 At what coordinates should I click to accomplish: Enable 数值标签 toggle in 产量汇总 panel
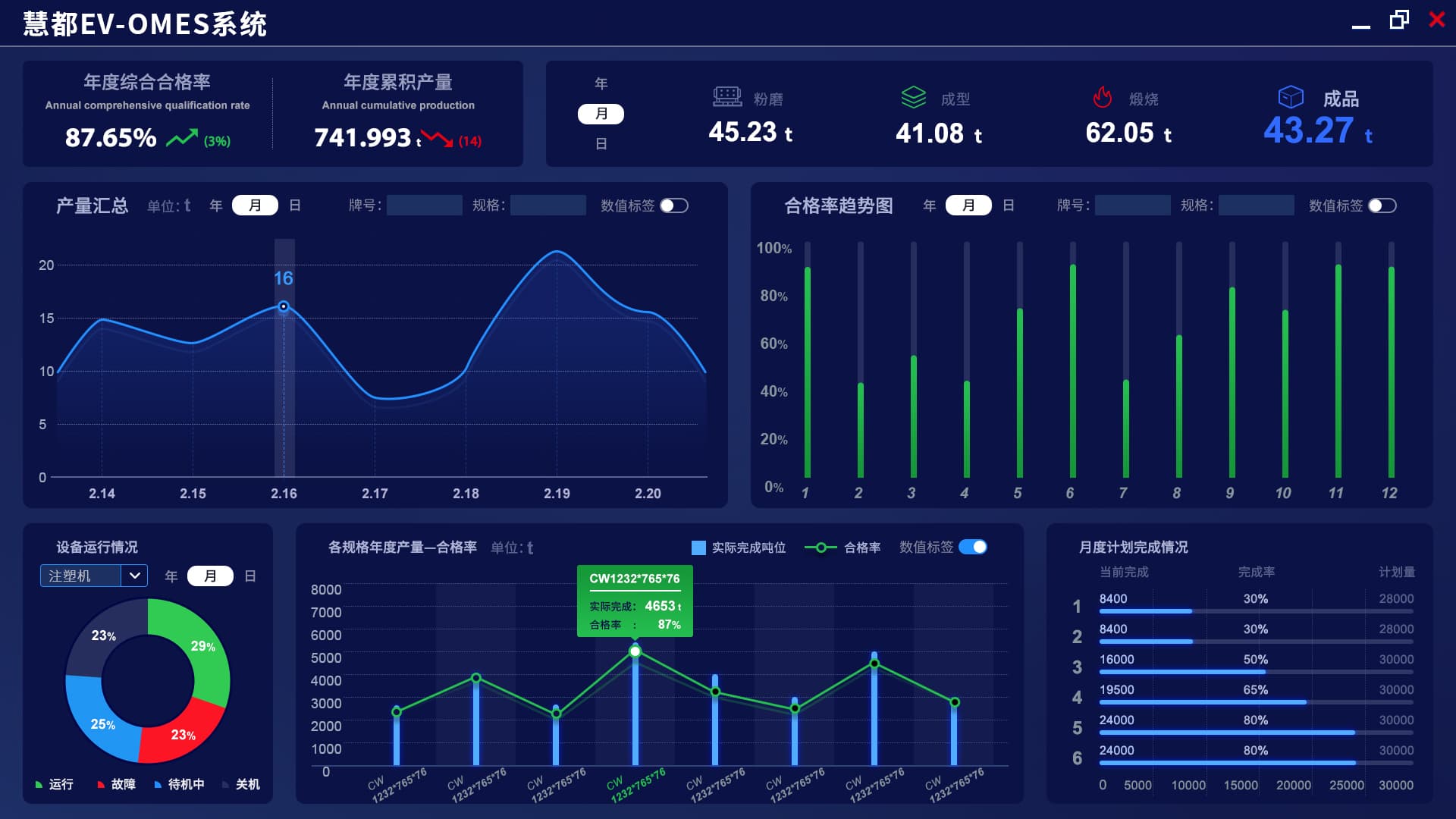[x=673, y=206]
